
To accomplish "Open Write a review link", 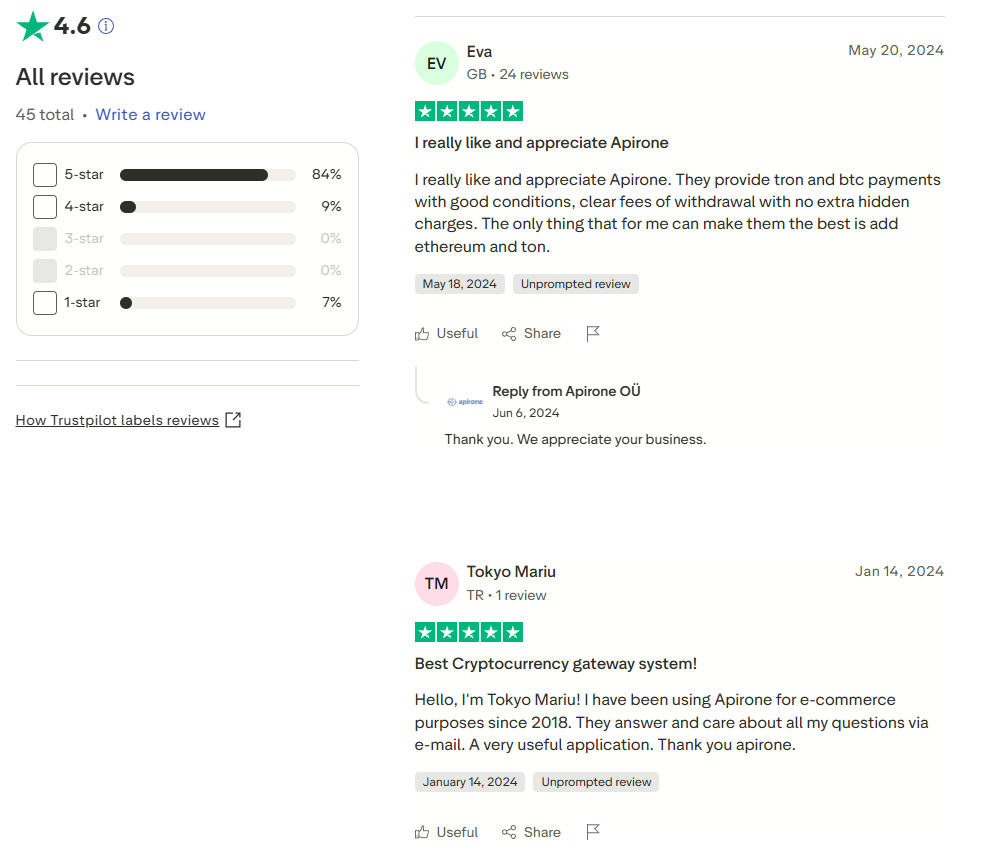I will [x=151, y=115].
